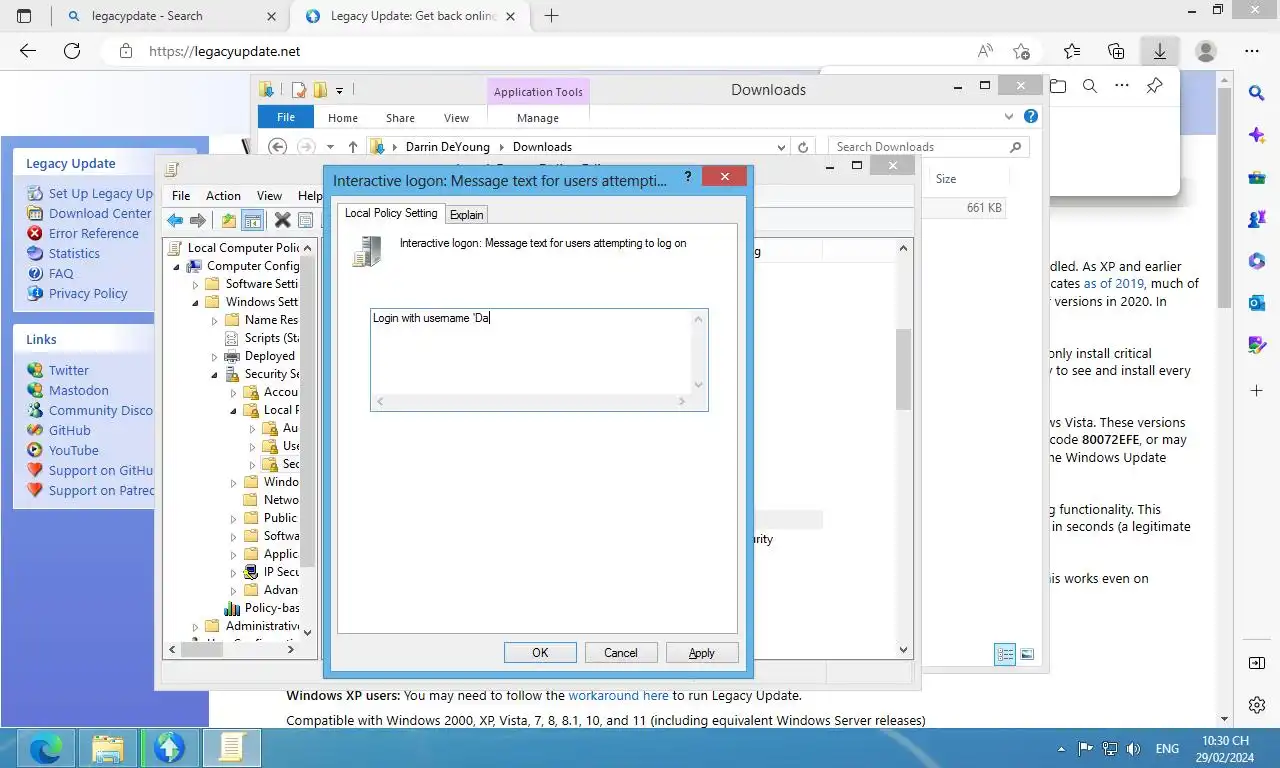Screen dimensions: 1280x768
Task: Open Edge Favorites list icon
Action: coord(1072,51)
